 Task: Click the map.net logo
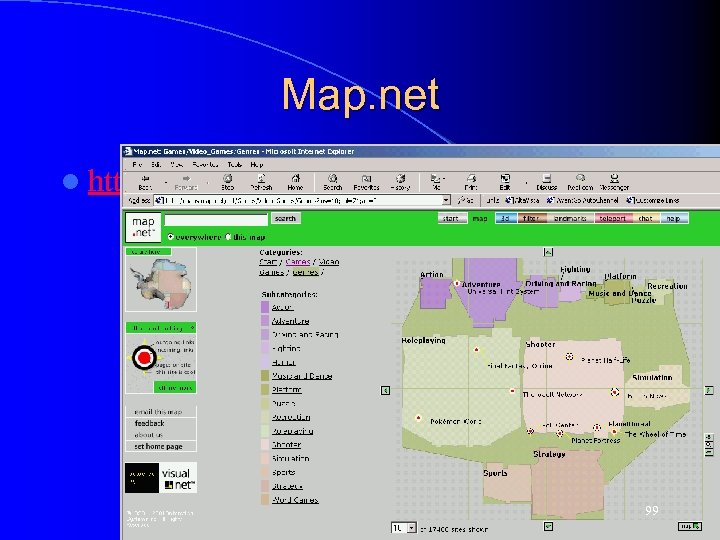point(143,227)
